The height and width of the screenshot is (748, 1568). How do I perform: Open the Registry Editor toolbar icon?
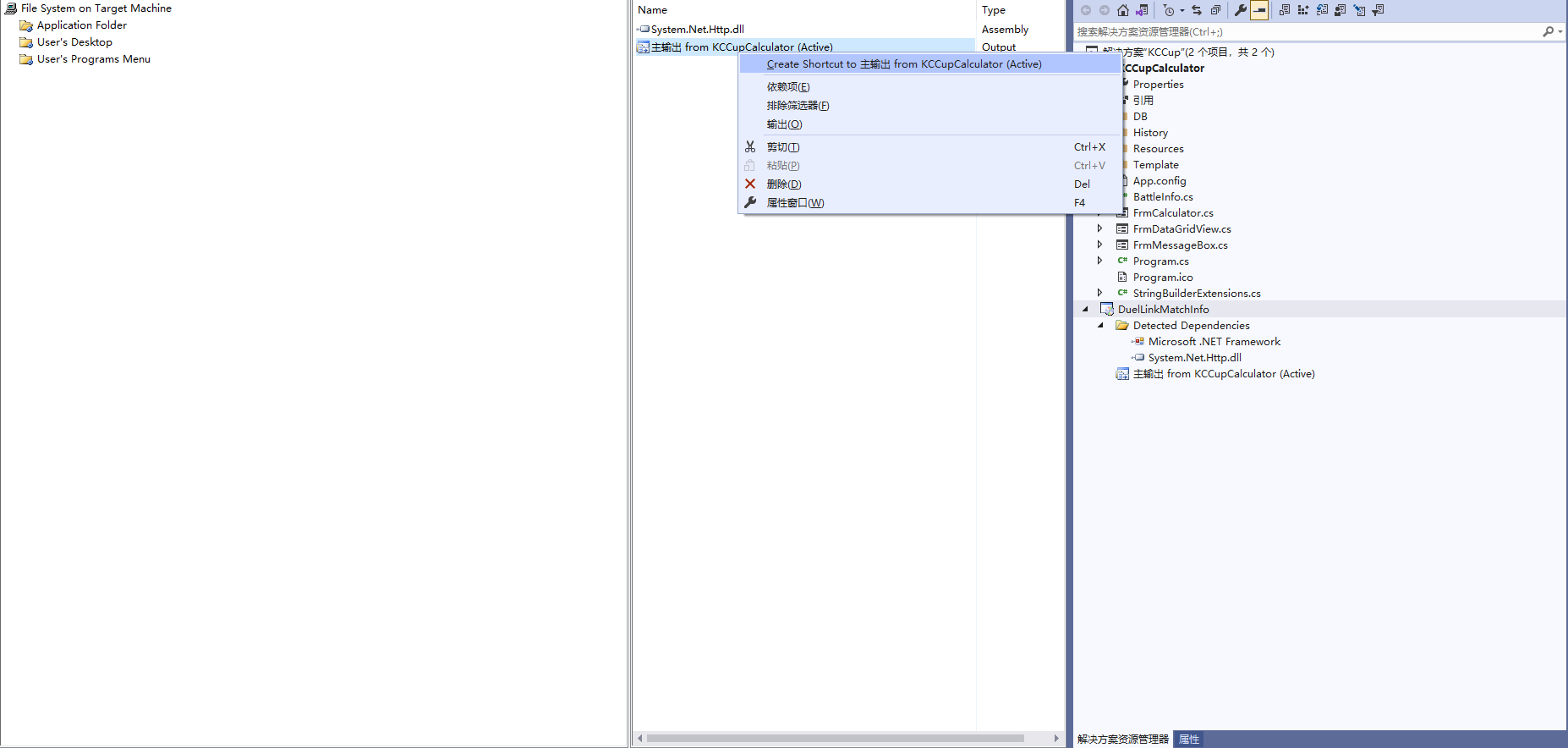pyautogui.click(x=1303, y=10)
